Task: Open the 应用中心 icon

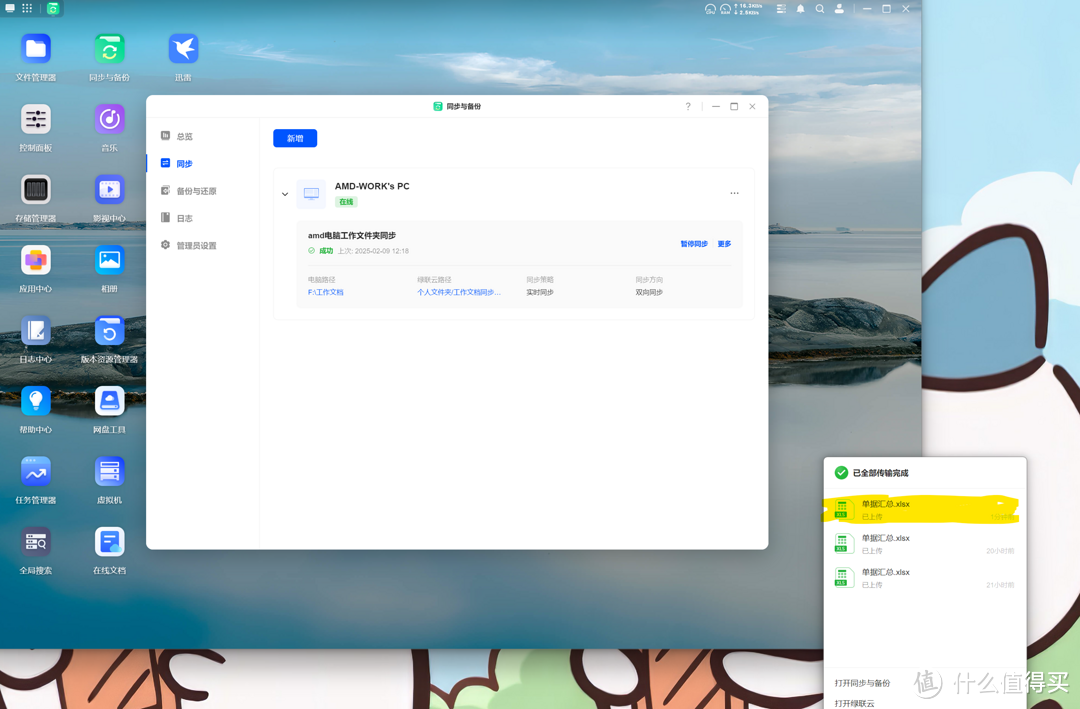Action: (36, 261)
